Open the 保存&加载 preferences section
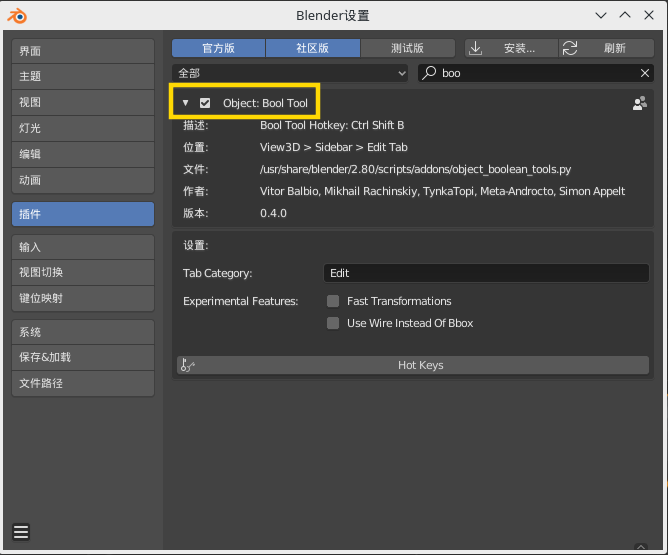668x555 pixels. click(x=83, y=357)
